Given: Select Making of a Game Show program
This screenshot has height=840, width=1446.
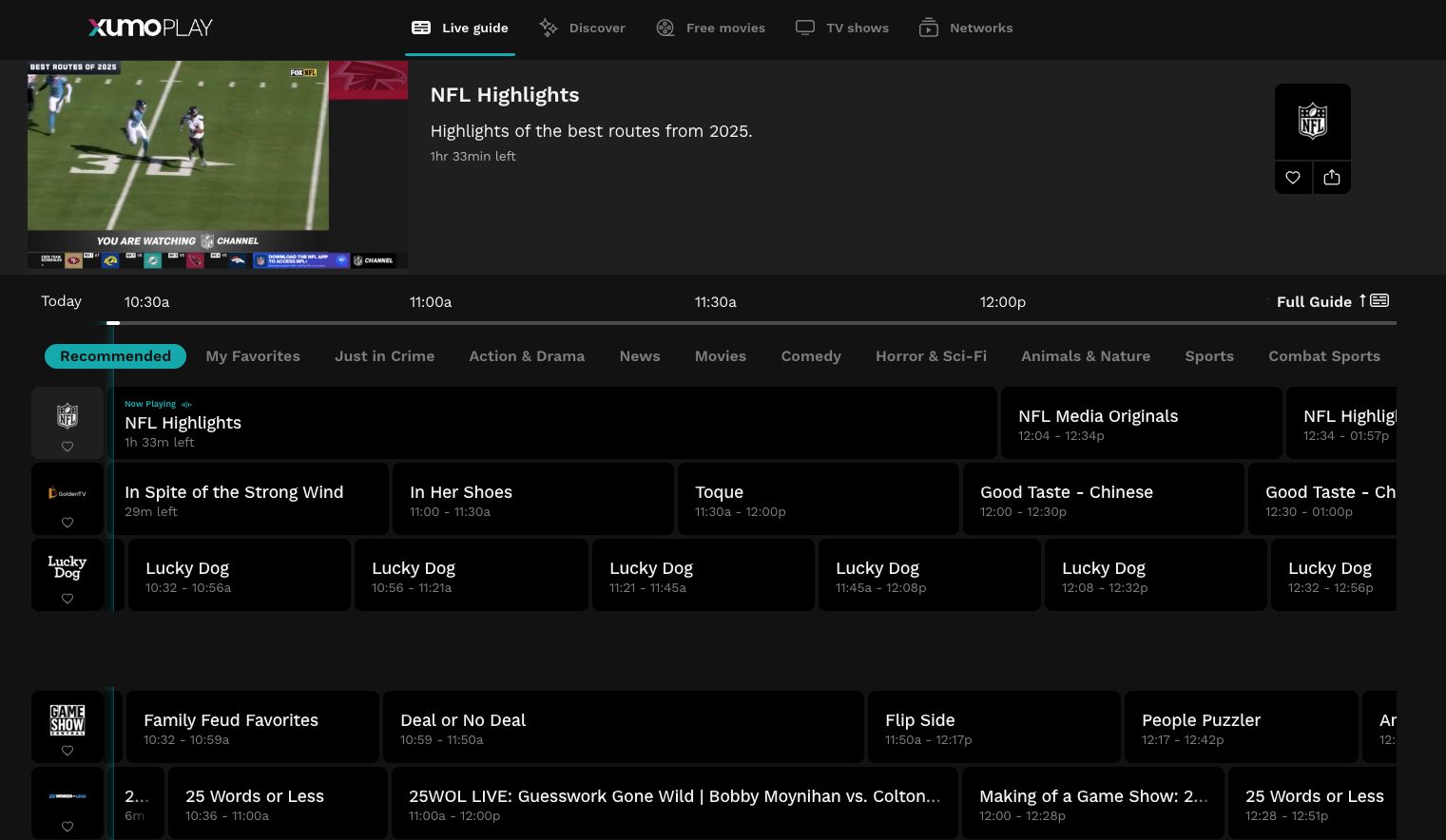Looking at the screenshot, I should click(x=1093, y=803).
